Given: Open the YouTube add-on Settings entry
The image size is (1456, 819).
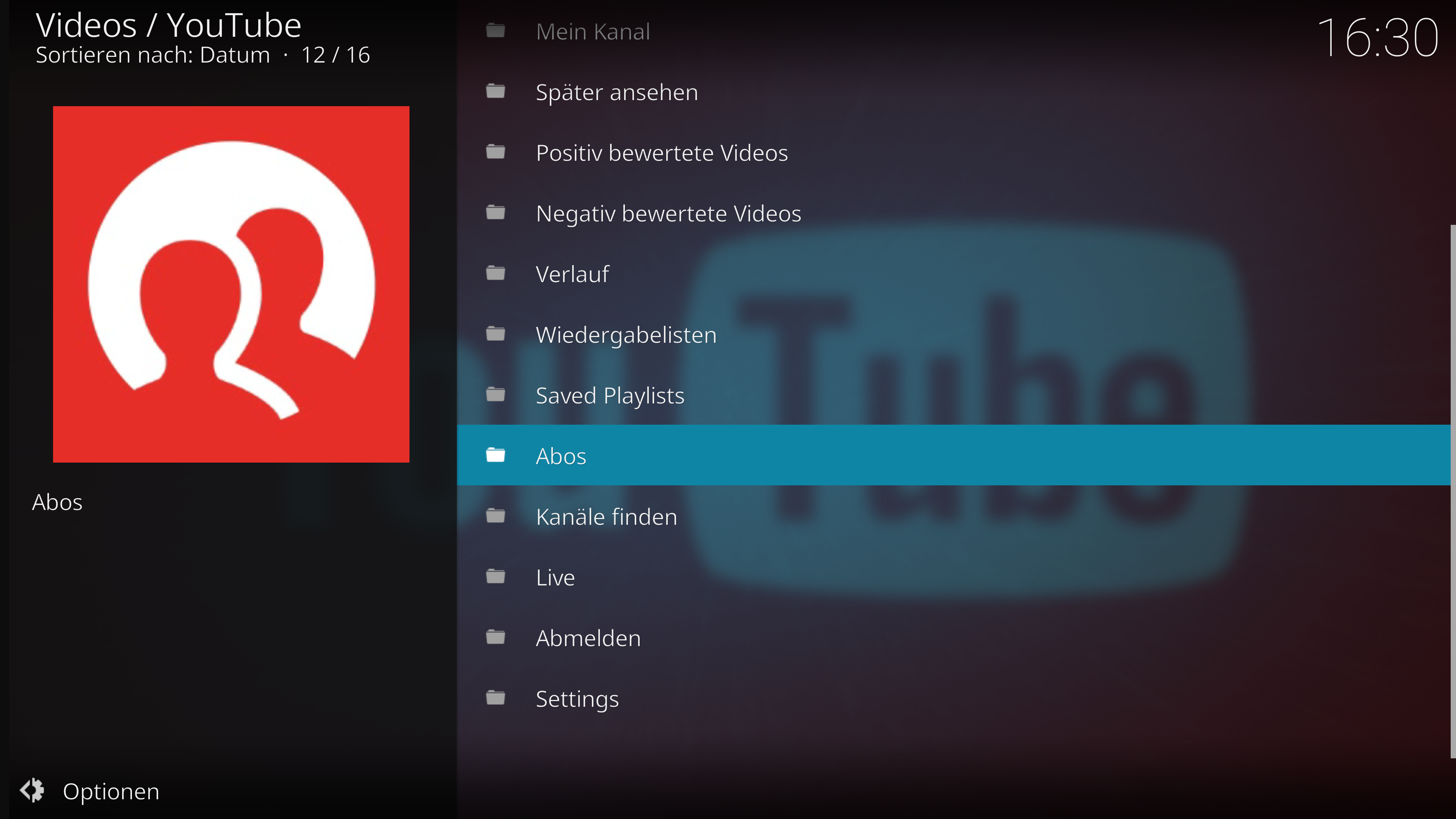Looking at the screenshot, I should pos(954,698).
